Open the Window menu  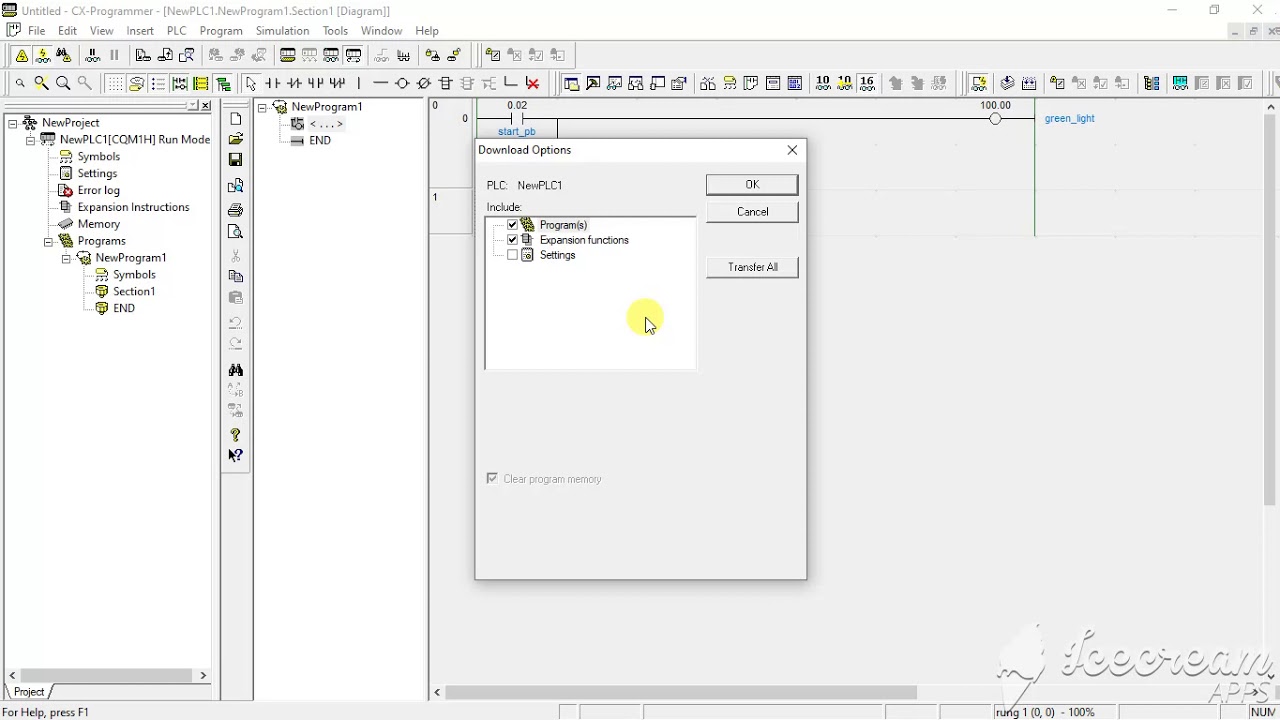coord(381,31)
